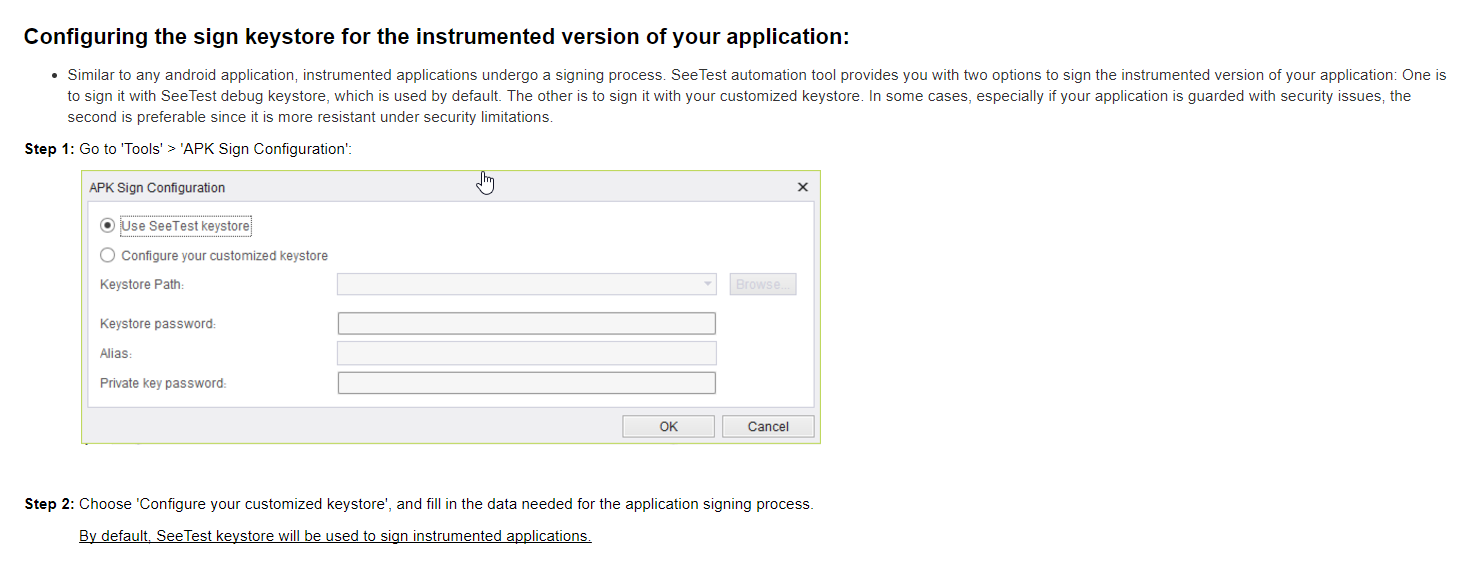Click the Alias text field
This screenshot has height=575, width=1472.
(x=526, y=353)
